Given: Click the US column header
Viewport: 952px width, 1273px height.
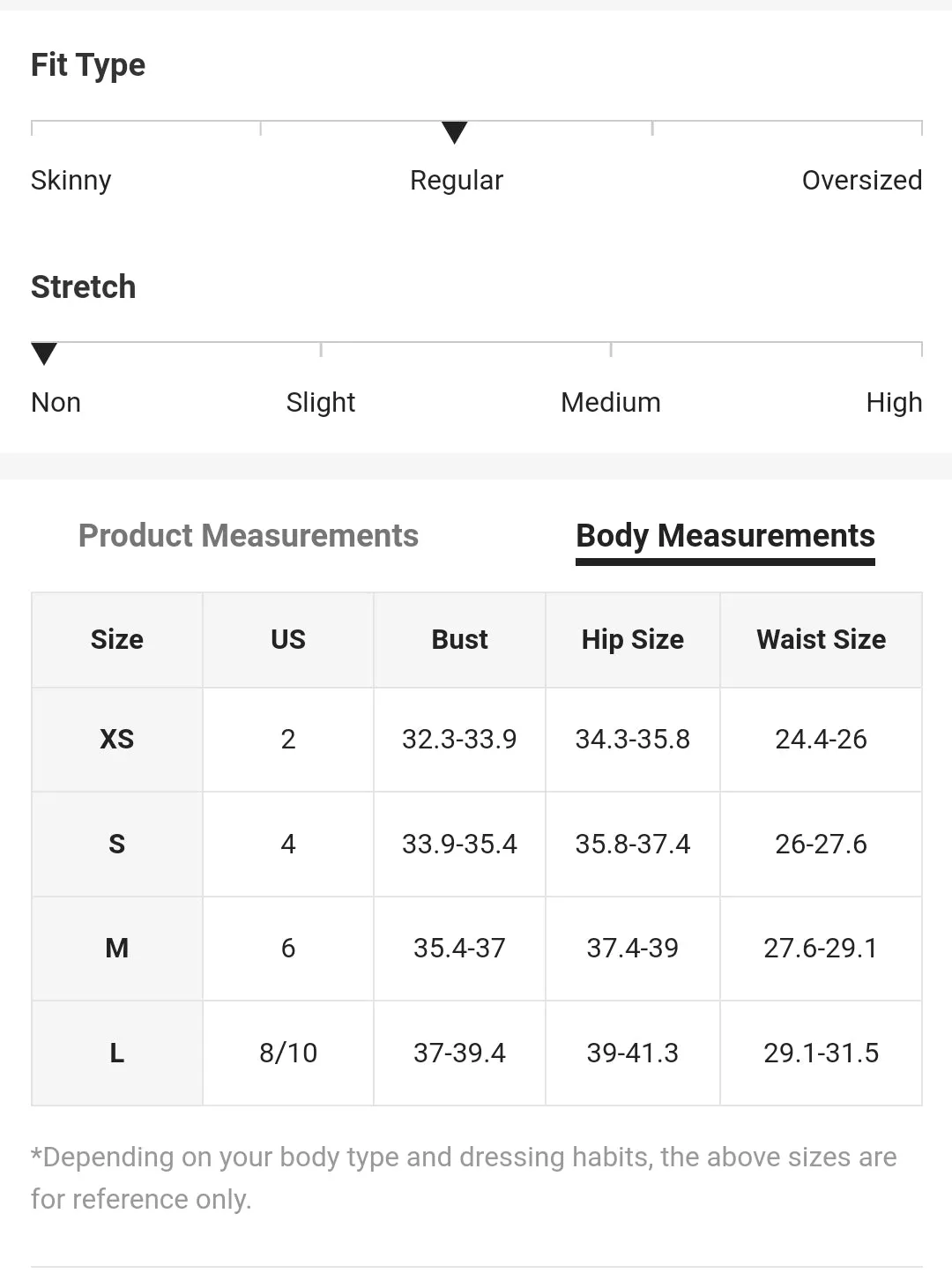Looking at the screenshot, I should pos(288,640).
